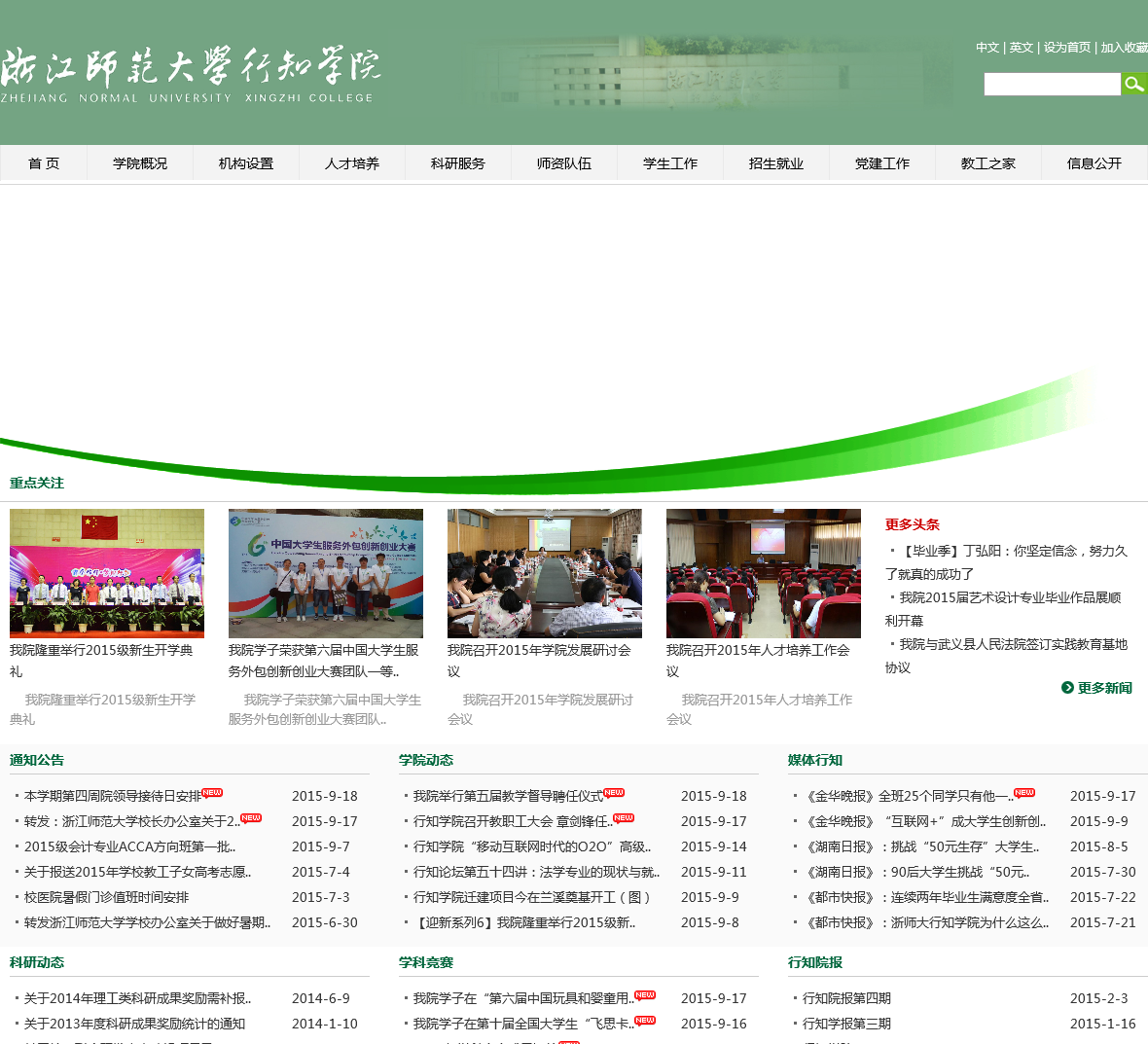Open the 行知院报 section heading
The width and height of the screenshot is (1148, 1044).
point(815,962)
